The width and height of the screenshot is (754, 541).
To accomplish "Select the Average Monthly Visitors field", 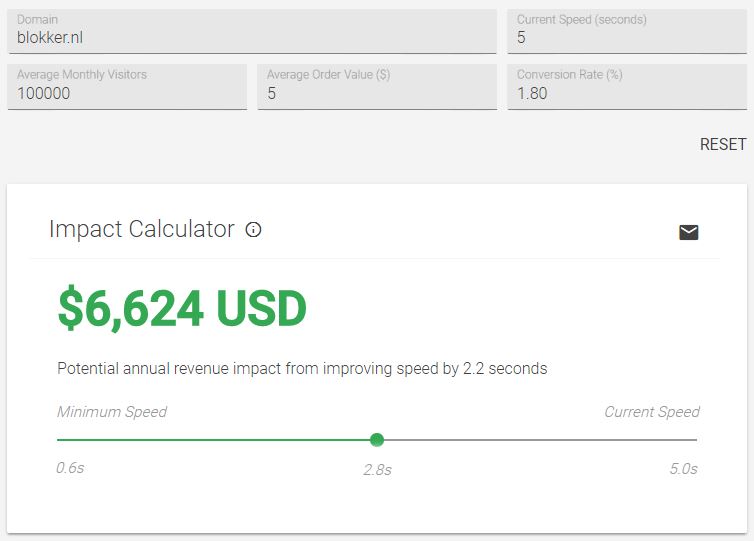I will 127,93.
